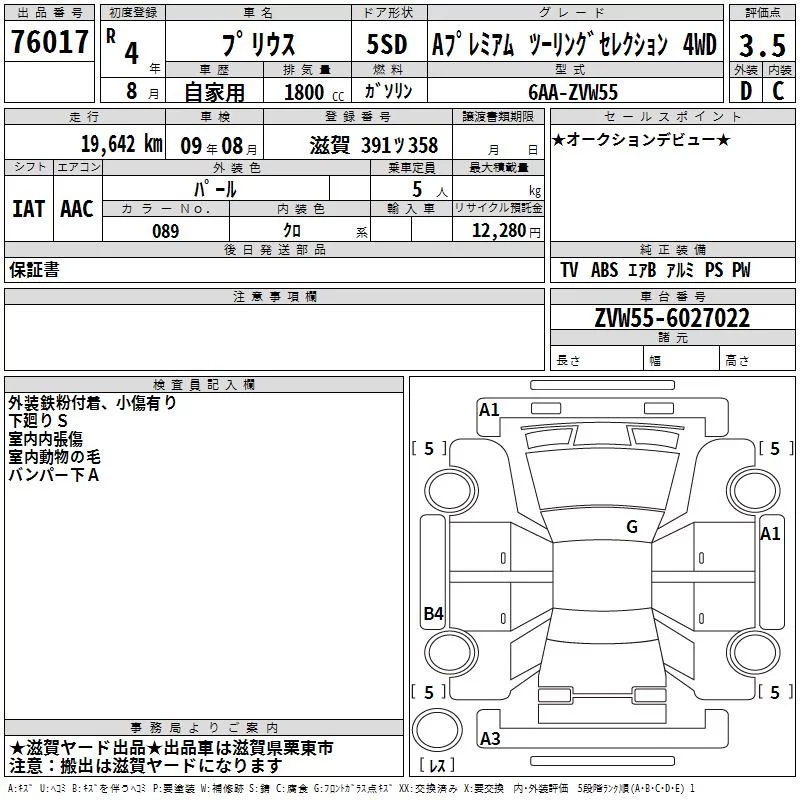Screen dimensions: 800x800
Task: Select the 高さ dimension field
Action: (757, 360)
